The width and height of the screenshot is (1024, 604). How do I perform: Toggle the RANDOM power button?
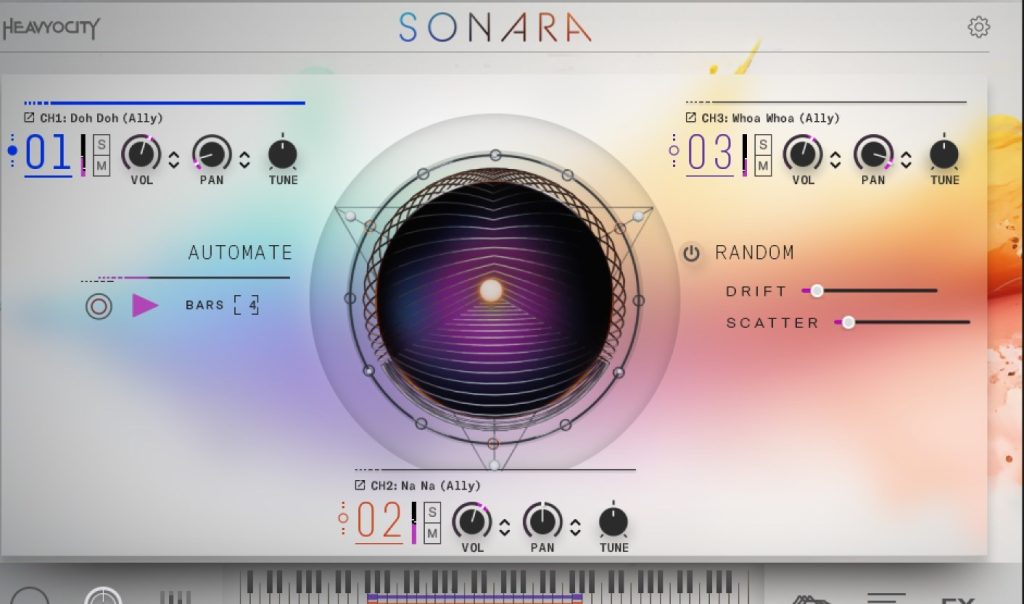(x=691, y=253)
